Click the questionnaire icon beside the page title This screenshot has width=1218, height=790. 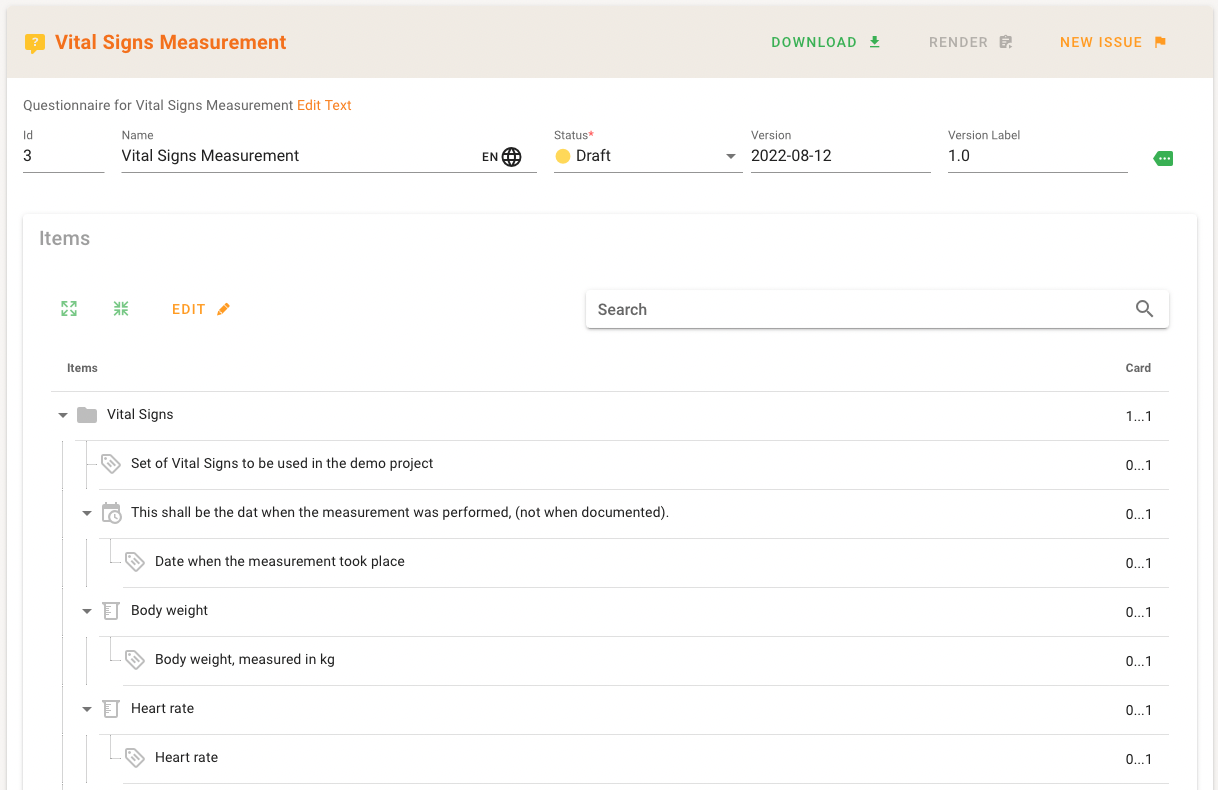click(35, 43)
